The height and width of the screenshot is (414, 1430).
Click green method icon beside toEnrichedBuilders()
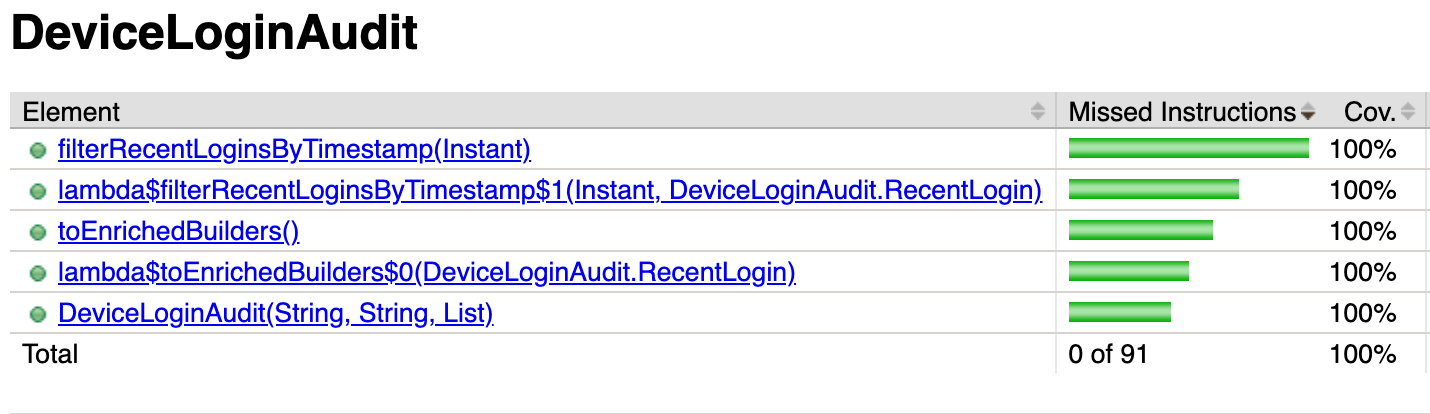tap(38, 232)
